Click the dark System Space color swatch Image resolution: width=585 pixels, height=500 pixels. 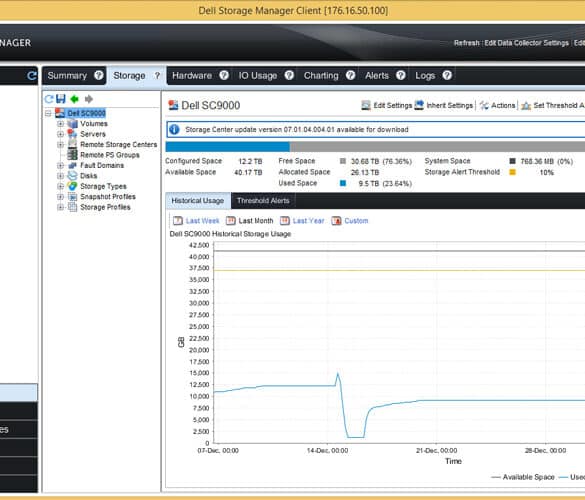pyautogui.click(x=513, y=161)
